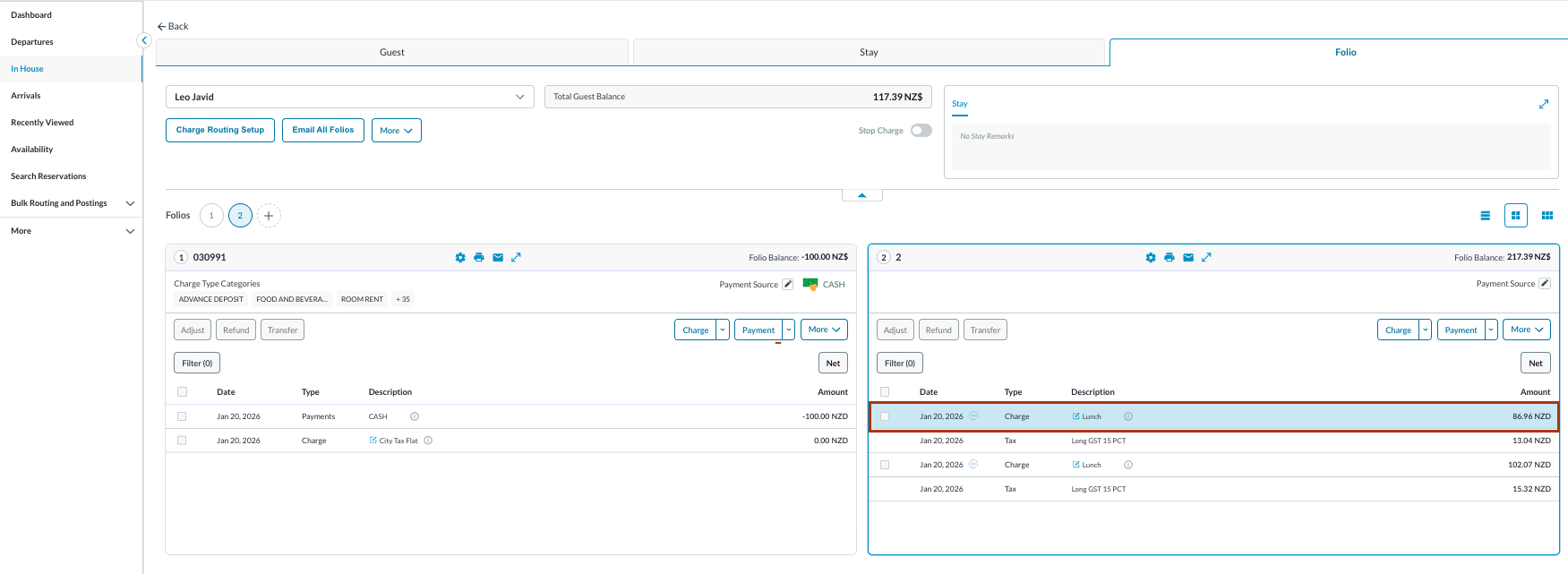Expand the Stay remarks panel
Image resolution: width=1568 pixels, height=574 pixels.
coord(1543,105)
